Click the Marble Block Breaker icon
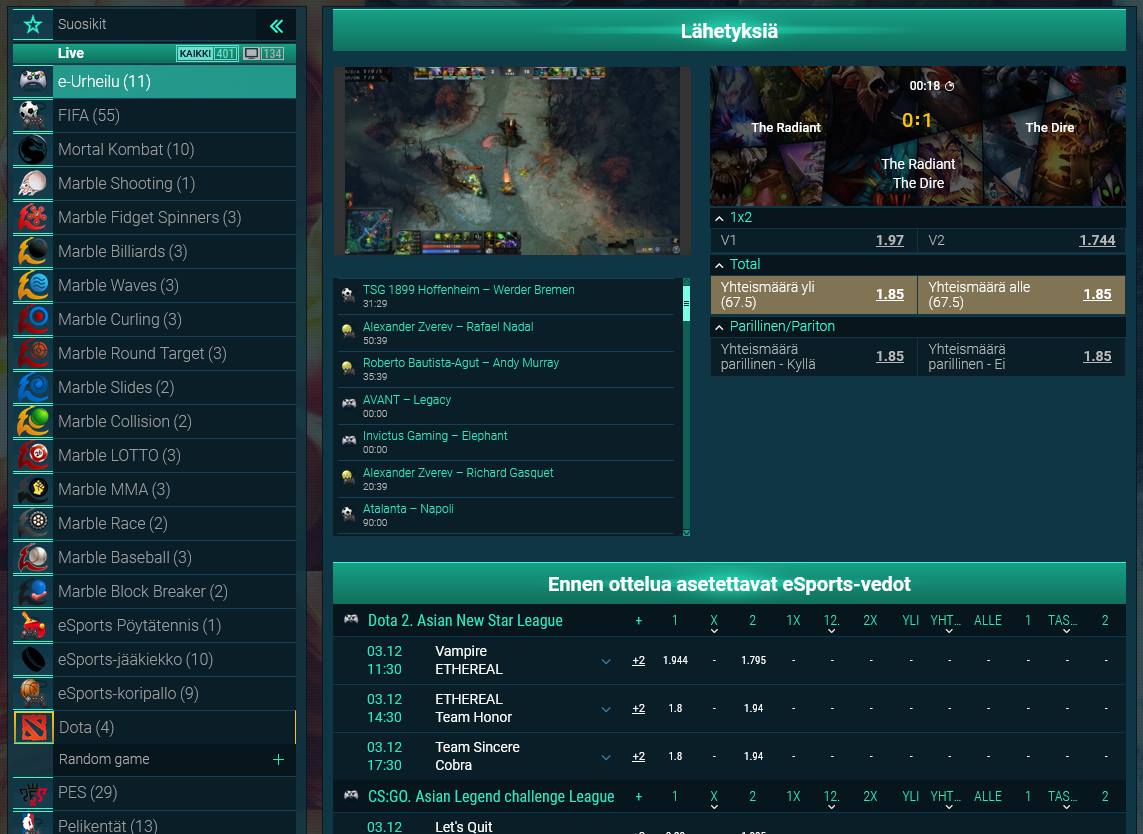Screen dimensions: 1143x834 pos(33,591)
